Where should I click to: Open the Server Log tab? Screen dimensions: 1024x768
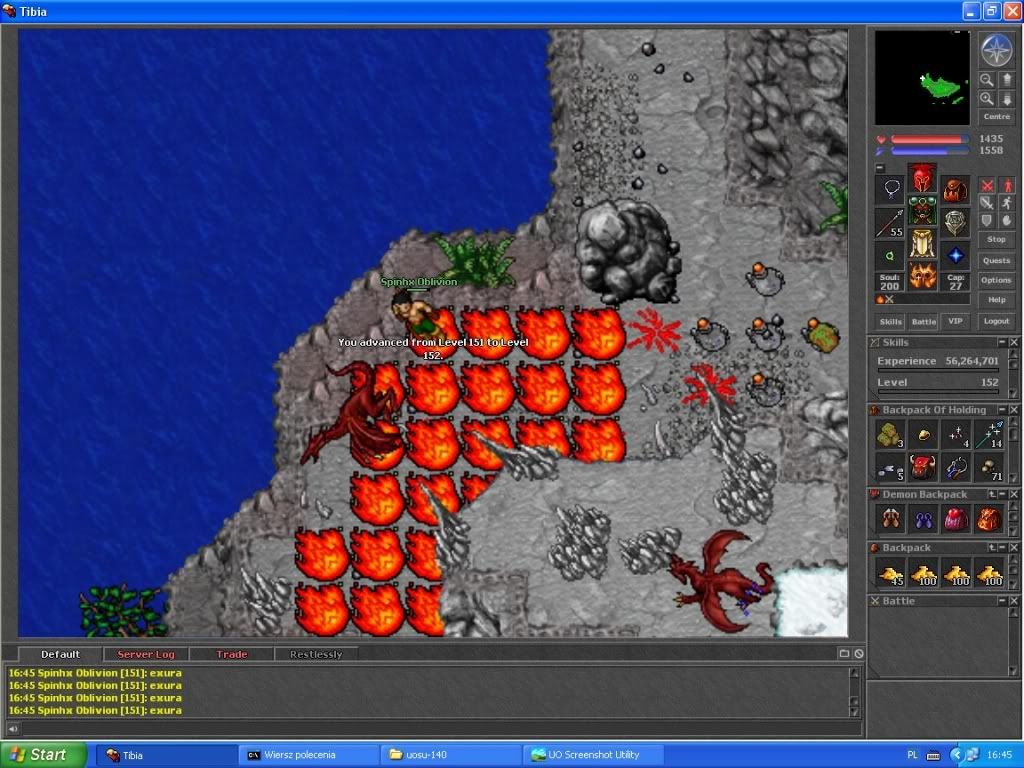pos(146,654)
